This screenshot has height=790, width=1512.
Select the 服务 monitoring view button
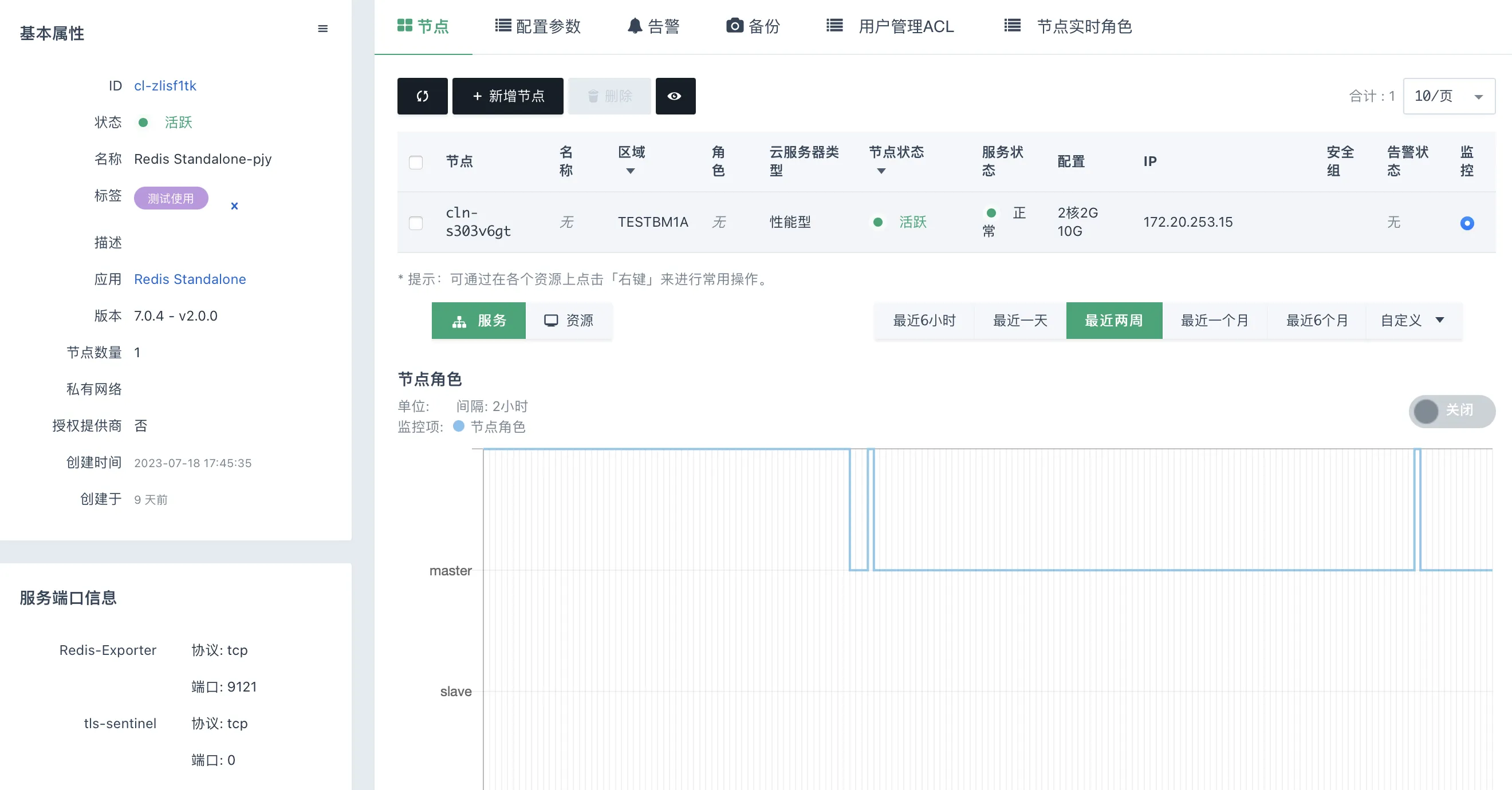(478, 320)
